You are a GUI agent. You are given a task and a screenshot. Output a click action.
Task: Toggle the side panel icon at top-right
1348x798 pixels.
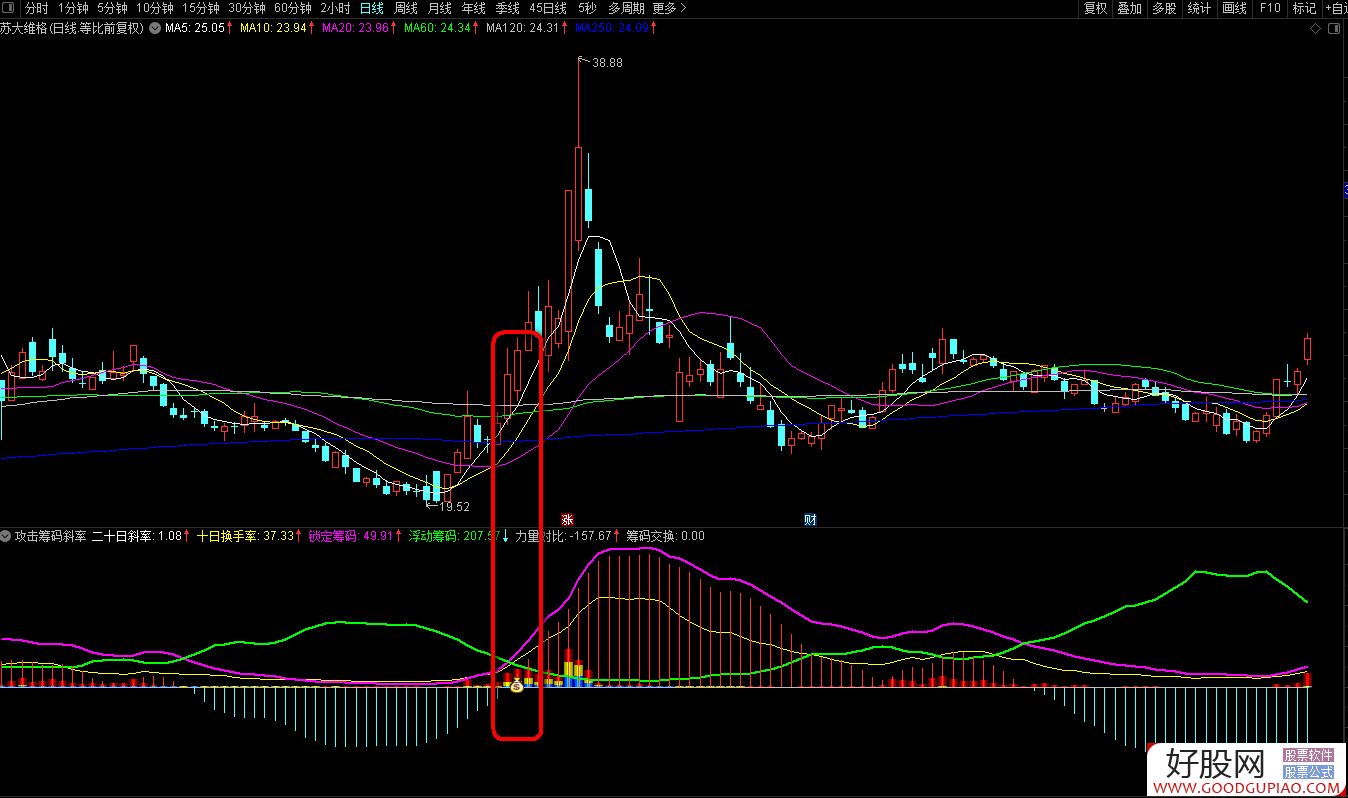pos(1335,28)
